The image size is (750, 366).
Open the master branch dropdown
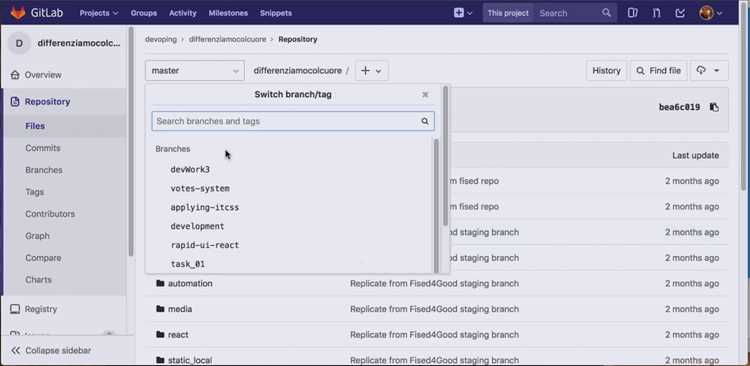[195, 70]
